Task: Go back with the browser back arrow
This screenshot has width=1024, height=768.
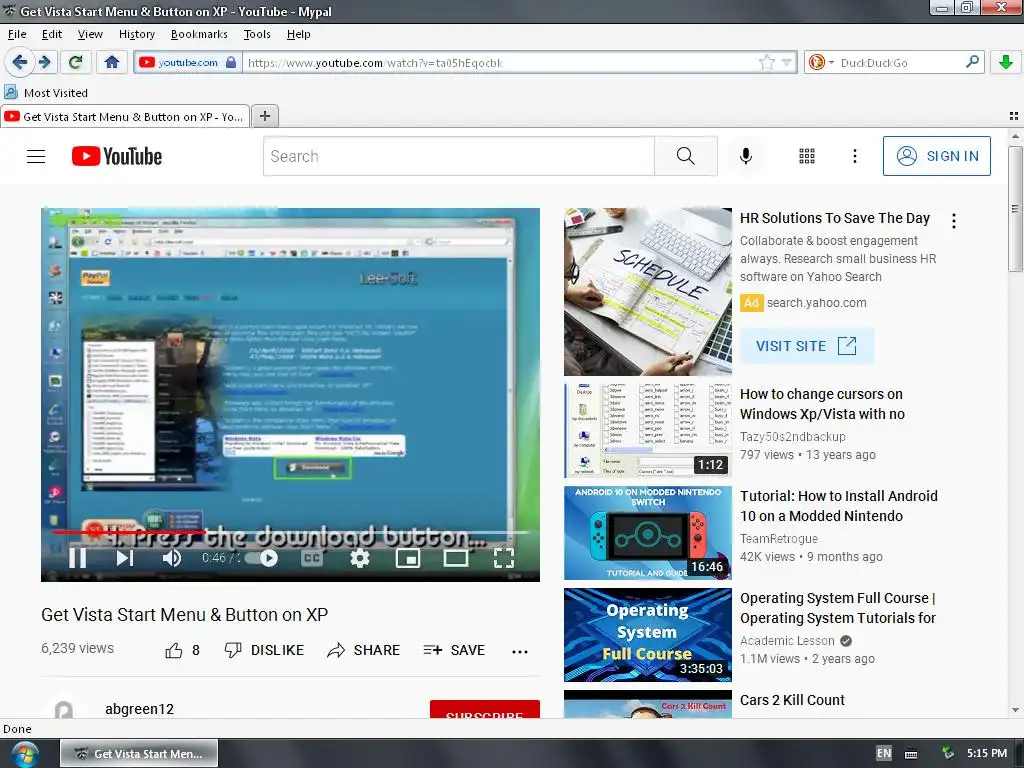Action: point(20,62)
